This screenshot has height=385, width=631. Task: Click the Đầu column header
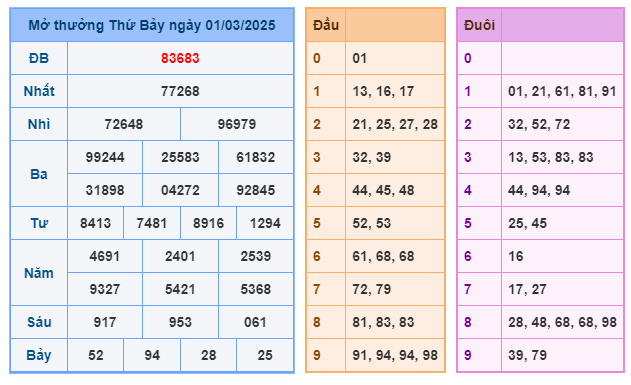tap(326, 25)
